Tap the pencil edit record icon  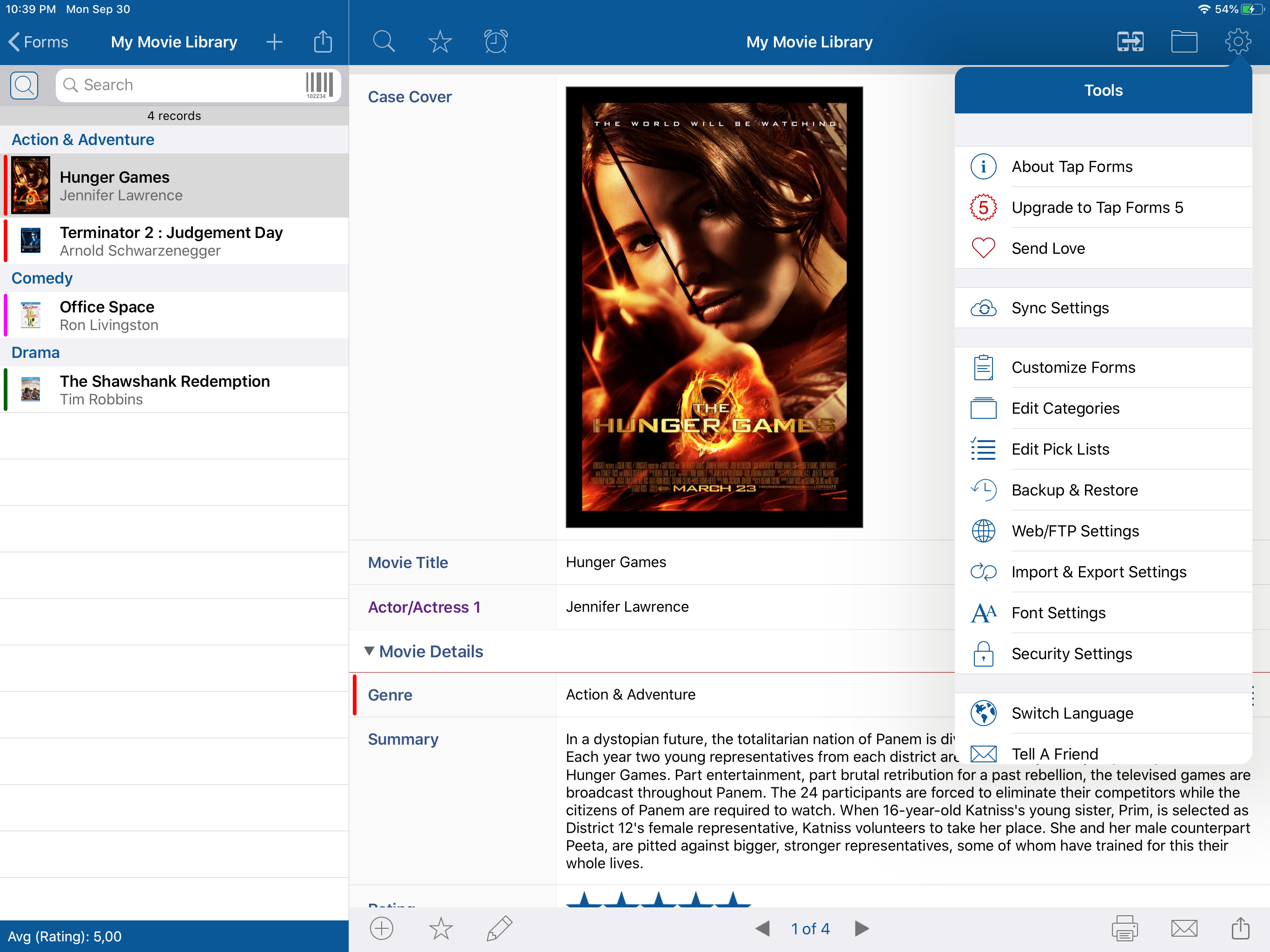[x=499, y=928]
